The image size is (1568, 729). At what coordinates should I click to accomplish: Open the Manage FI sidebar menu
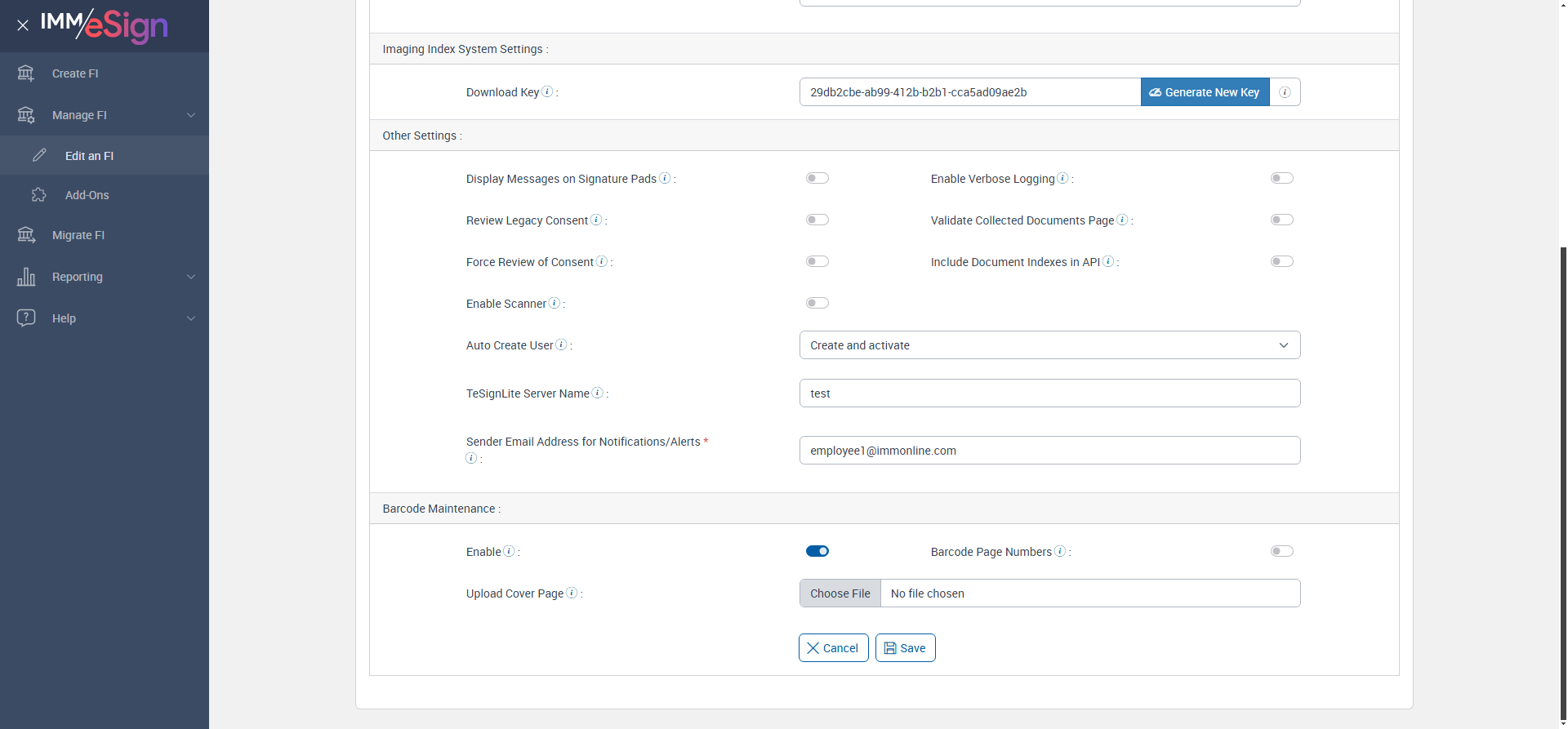click(105, 115)
